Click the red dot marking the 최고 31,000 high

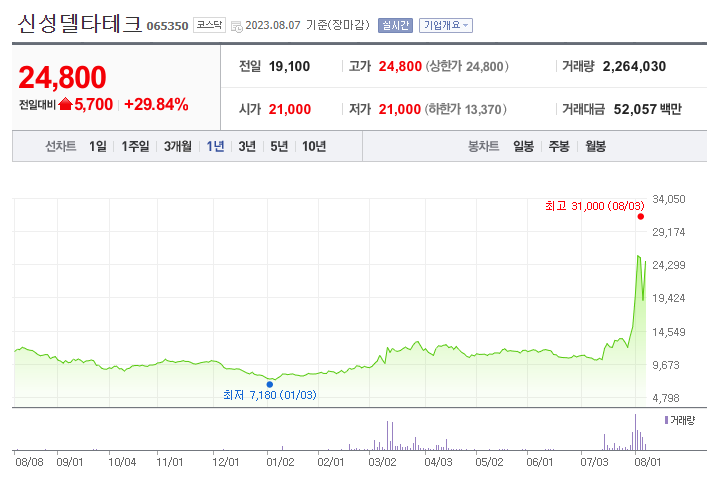pos(641,217)
